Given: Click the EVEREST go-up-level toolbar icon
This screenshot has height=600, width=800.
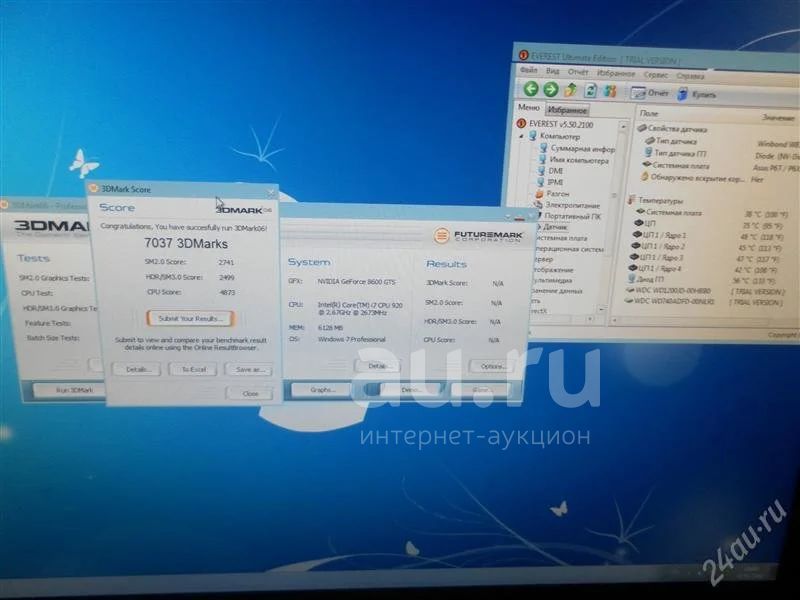Looking at the screenshot, I should coord(570,90).
